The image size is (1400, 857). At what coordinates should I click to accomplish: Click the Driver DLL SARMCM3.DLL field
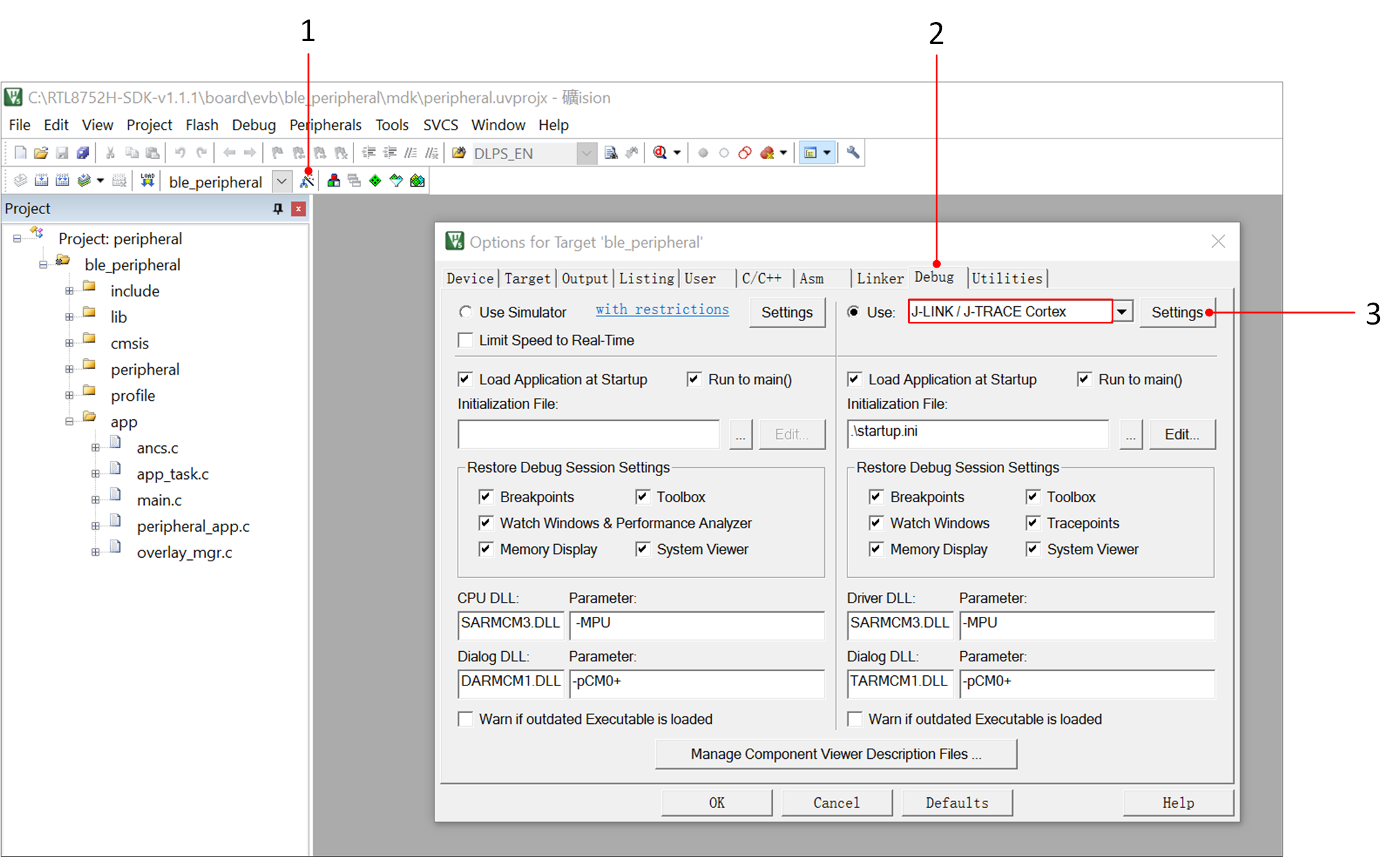point(900,625)
